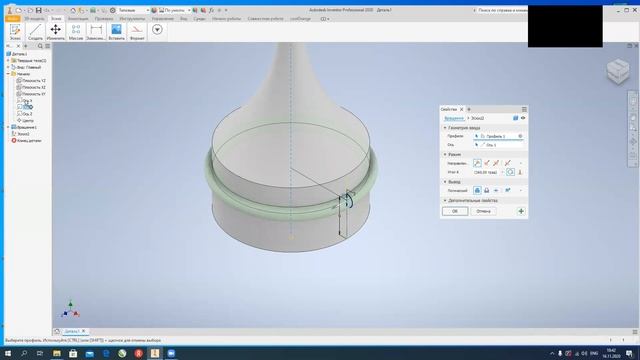Switch to the Проверка ribbon tab

tap(104, 19)
